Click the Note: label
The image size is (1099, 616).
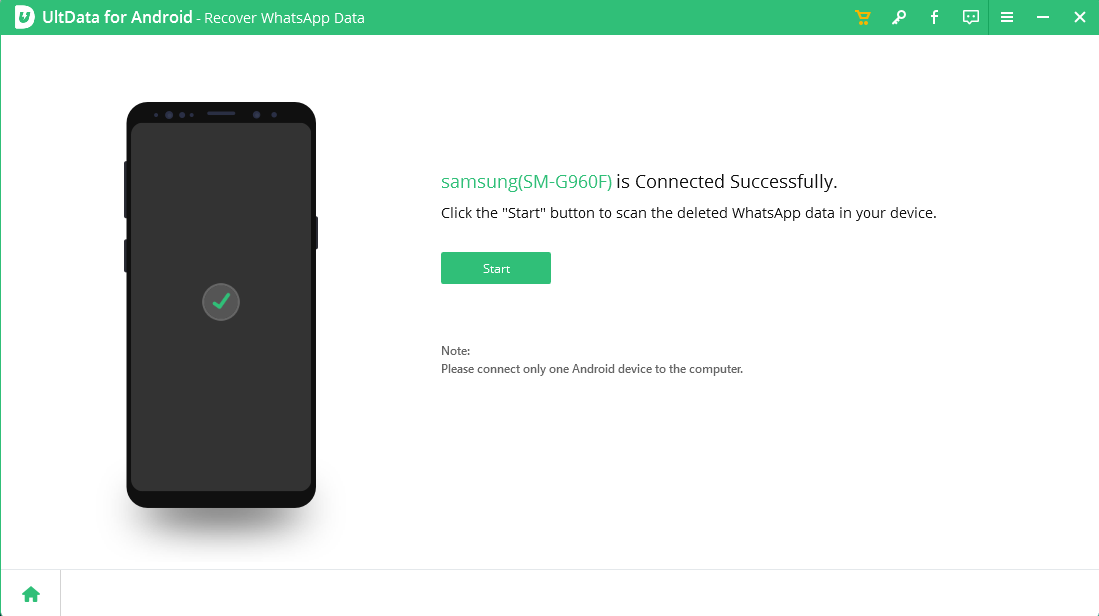(456, 350)
